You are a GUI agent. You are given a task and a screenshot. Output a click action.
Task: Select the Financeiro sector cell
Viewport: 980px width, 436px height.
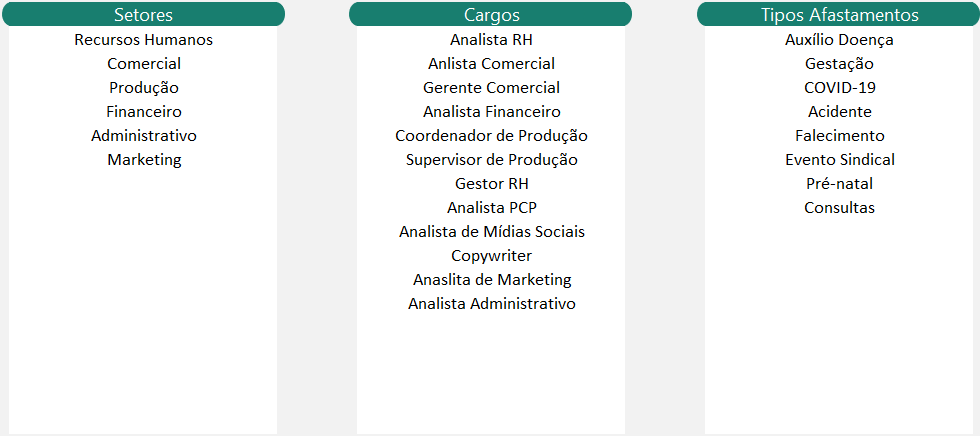click(143, 112)
